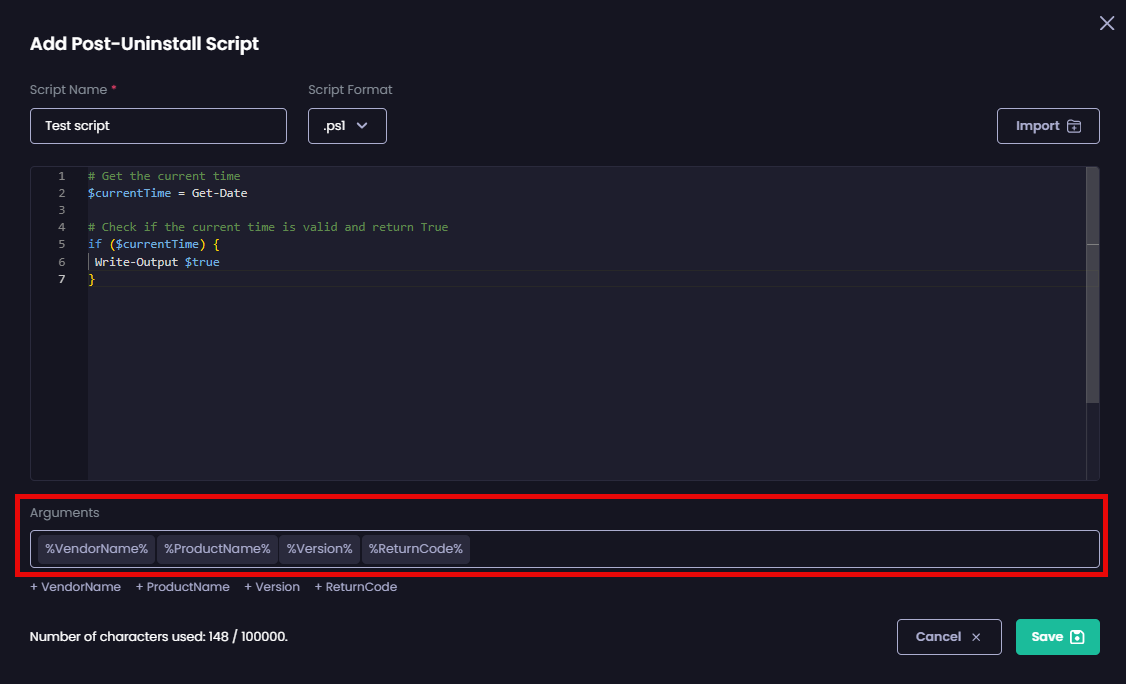Add Version argument via + Version
Image resolution: width=1126 pixels, height=684 pixels.
coord(272,587)
